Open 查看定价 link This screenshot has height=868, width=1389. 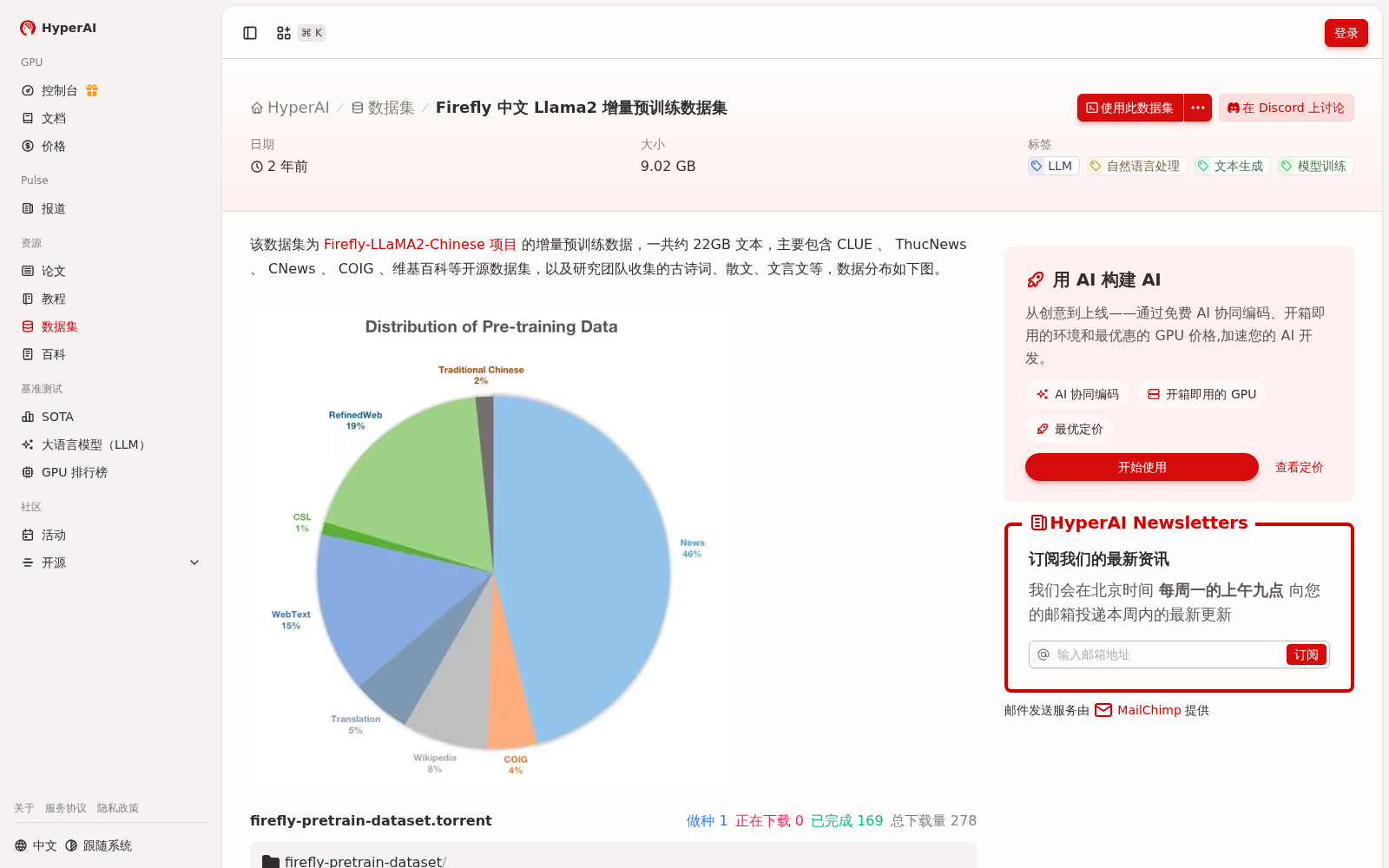click(1299, 467)
